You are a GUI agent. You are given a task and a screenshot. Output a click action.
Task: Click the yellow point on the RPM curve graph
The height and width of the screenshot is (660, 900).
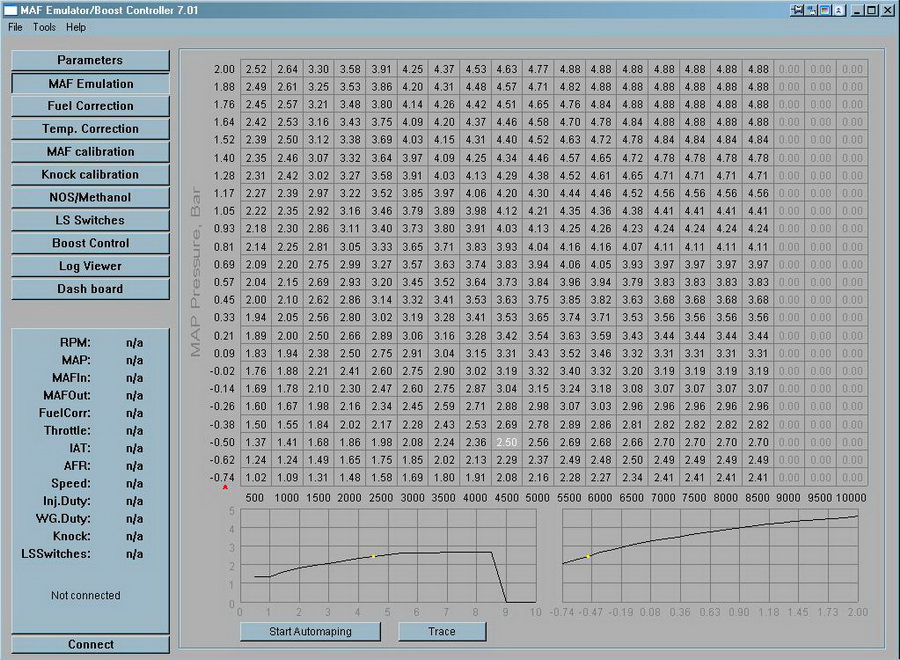pyautogui.click(x=373, y=556)
